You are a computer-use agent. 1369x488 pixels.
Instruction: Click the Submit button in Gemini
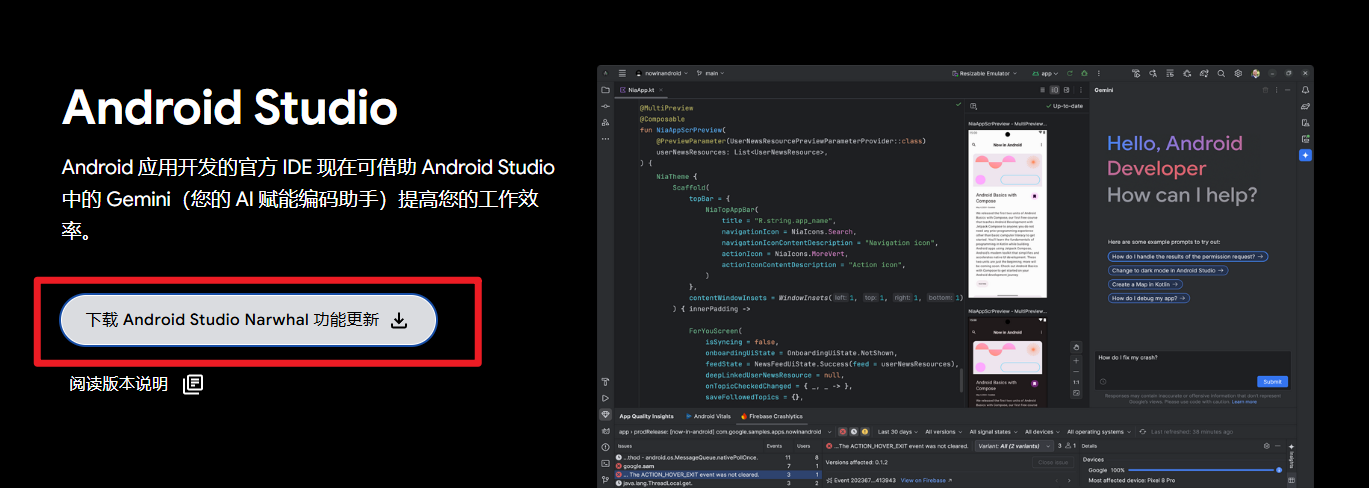coord(1272,382)
